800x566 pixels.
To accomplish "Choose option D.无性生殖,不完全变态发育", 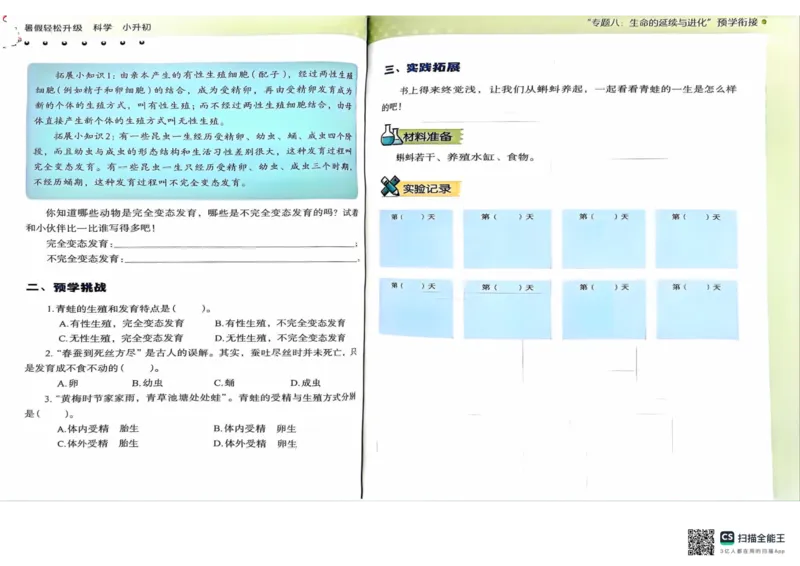I will (x=280, y=338).
